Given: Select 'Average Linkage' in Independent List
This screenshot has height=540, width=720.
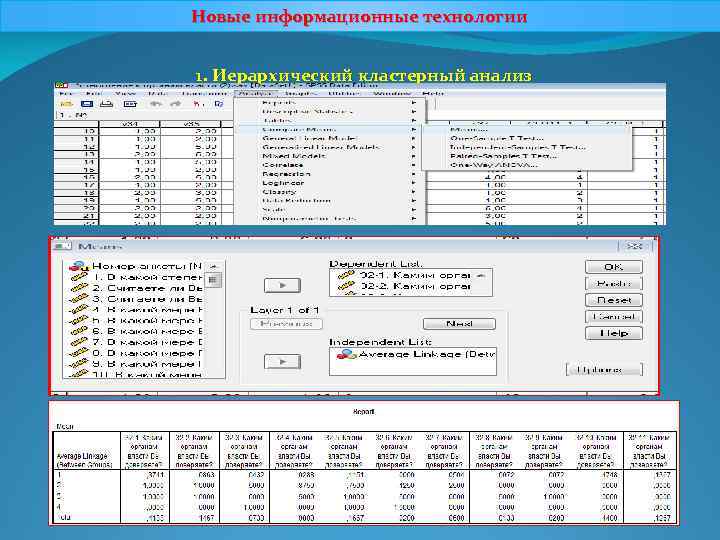Looking at the screenshot, I should 416,354.
